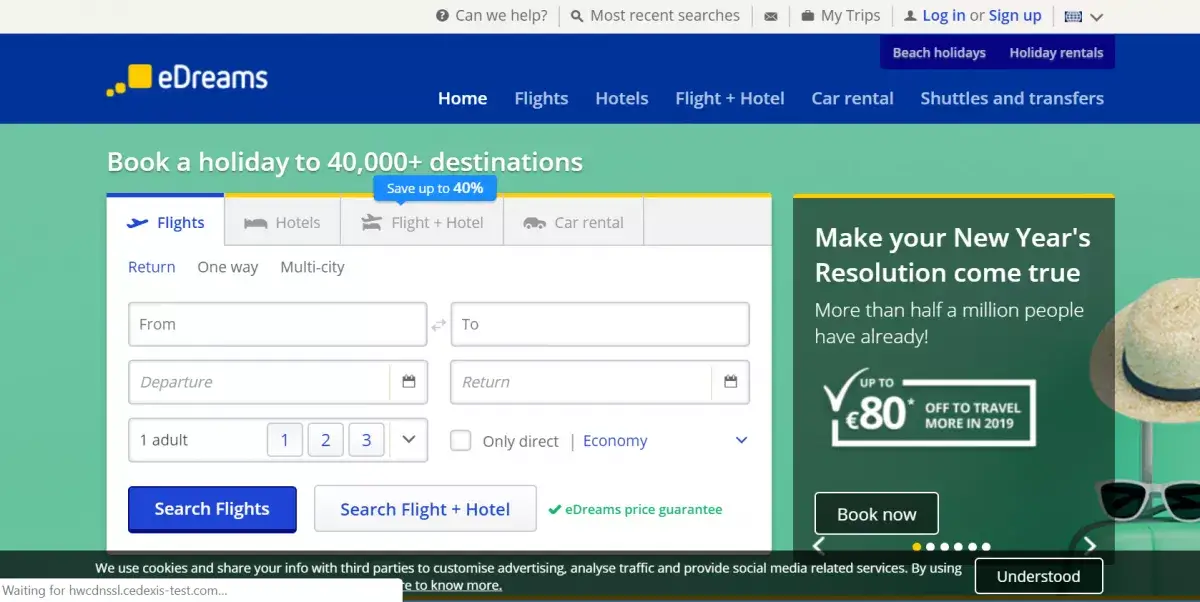
Task: Switch to the Car rental search tab
Action: click(573, 222)
